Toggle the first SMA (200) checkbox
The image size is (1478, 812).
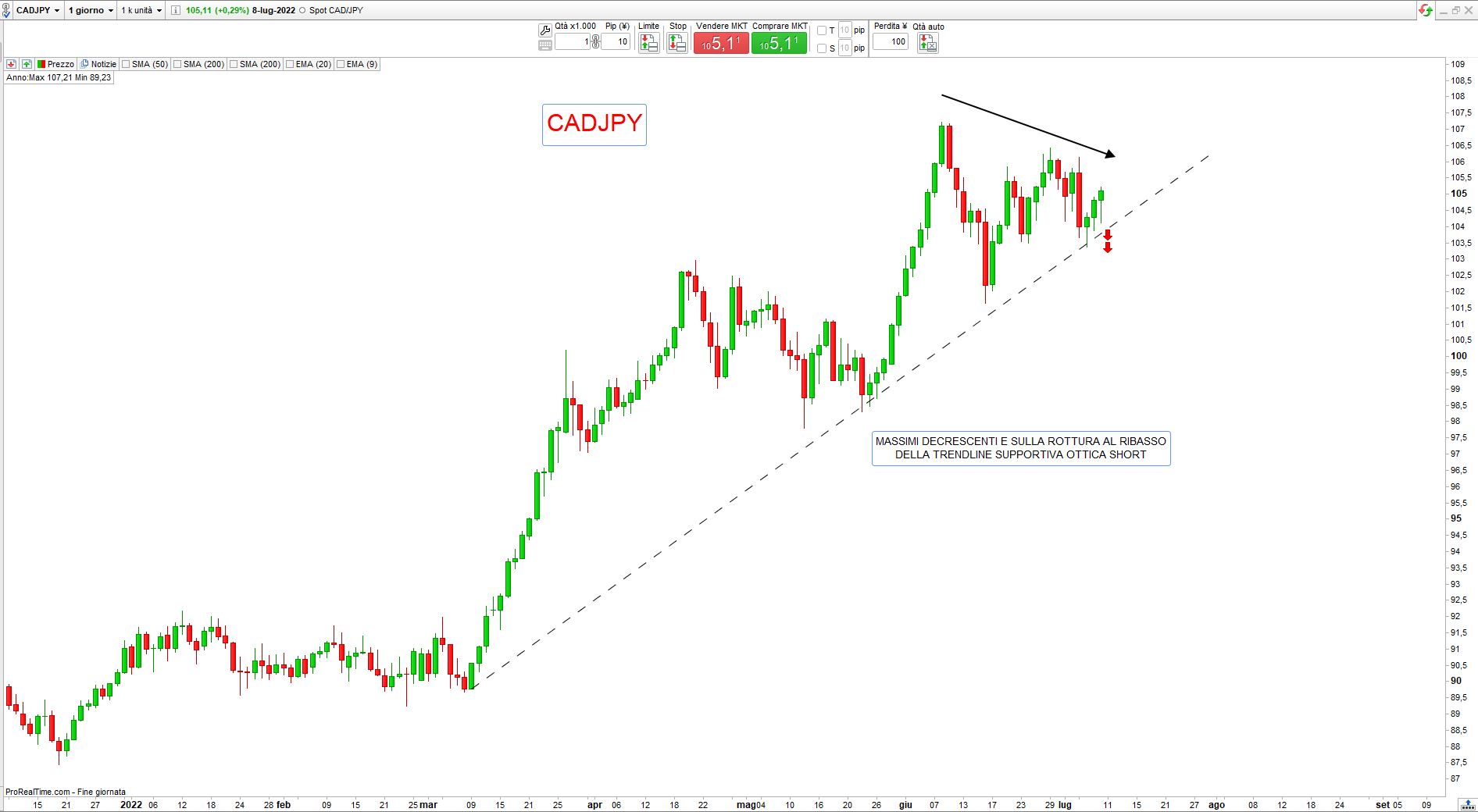[177, 64]
